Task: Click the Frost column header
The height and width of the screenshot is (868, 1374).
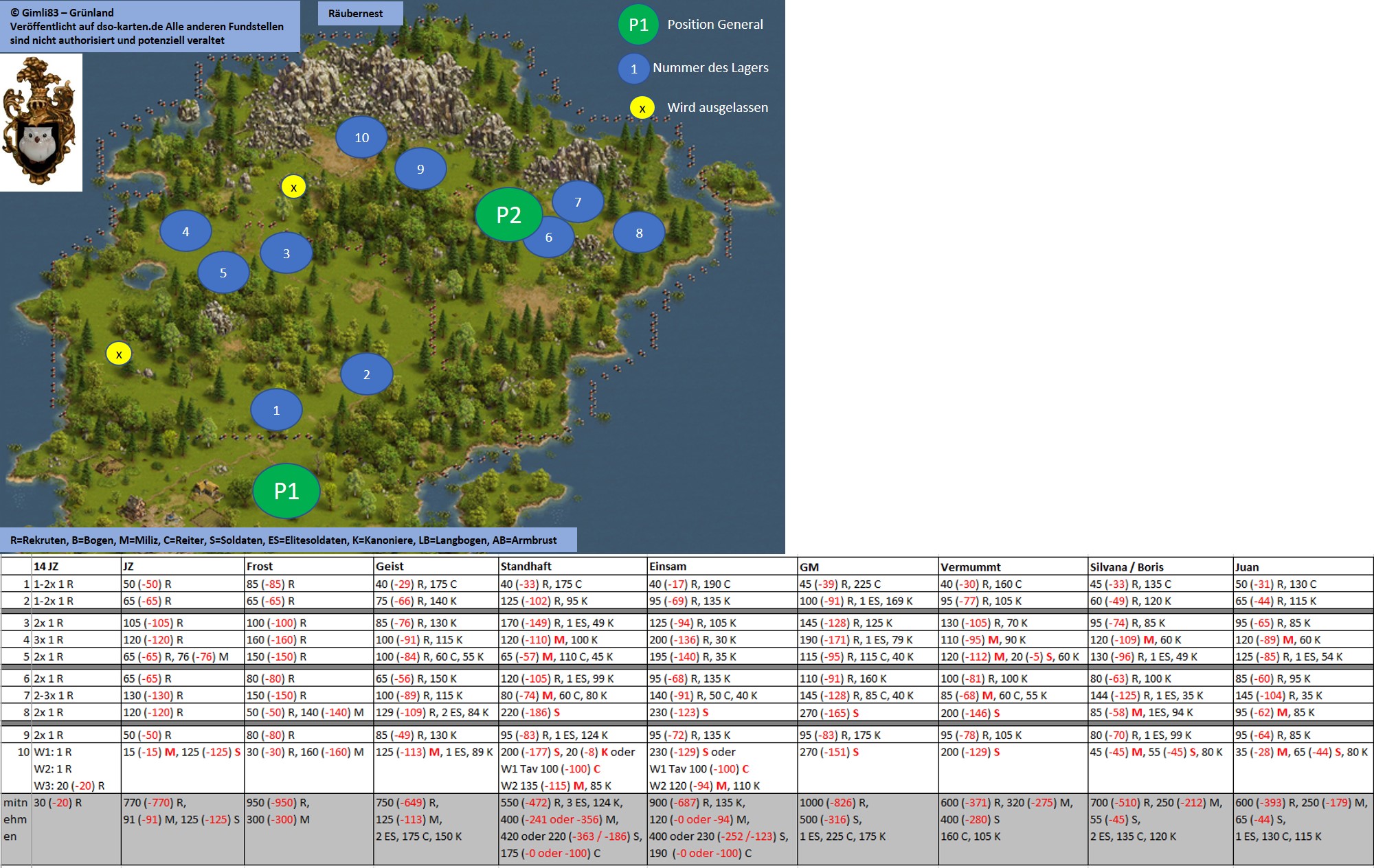Action: point(260,567)
